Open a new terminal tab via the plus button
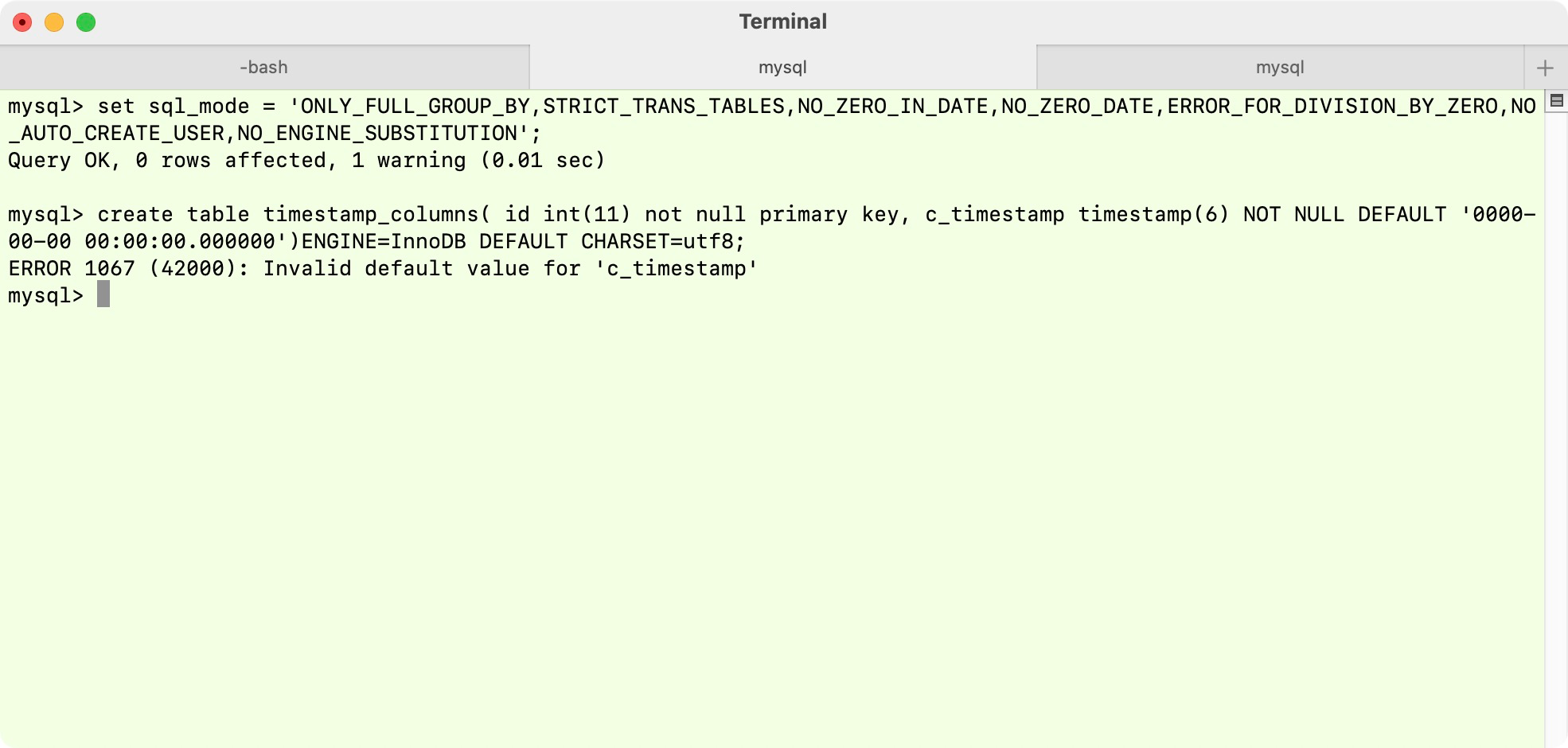This screenshot has height=748, width=1568. tap(1546, 67)
